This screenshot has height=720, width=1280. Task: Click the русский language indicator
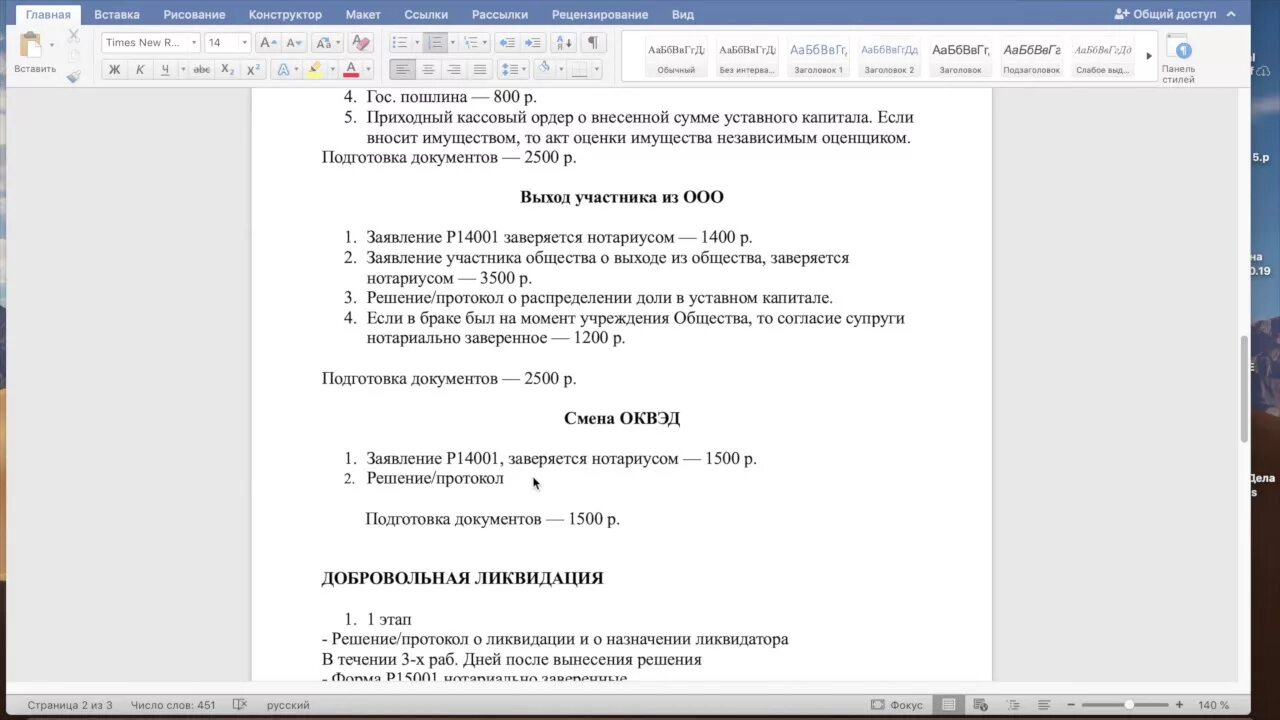(x=288, y=705)
